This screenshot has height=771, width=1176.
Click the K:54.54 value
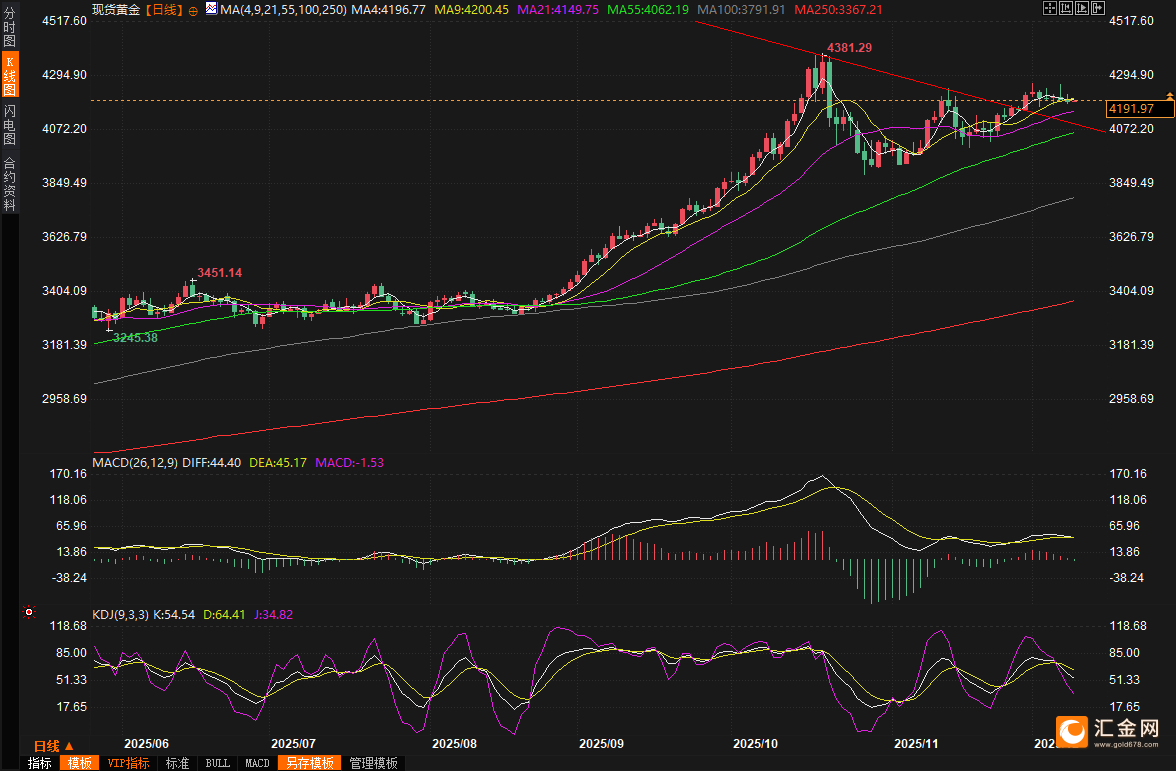click(174, 614)
